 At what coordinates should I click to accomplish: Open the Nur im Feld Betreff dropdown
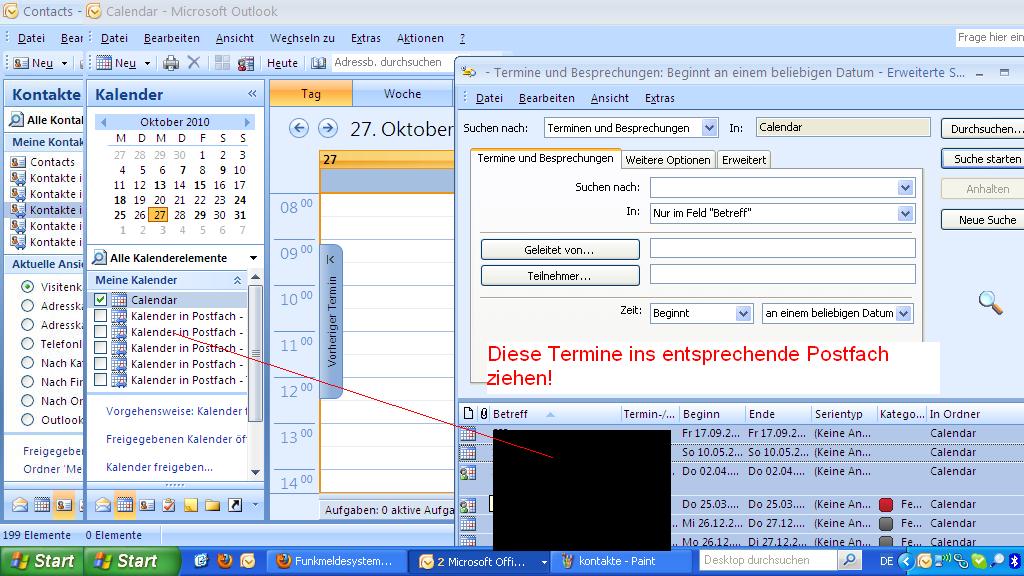pyautogui.click(x=904, y=214)
